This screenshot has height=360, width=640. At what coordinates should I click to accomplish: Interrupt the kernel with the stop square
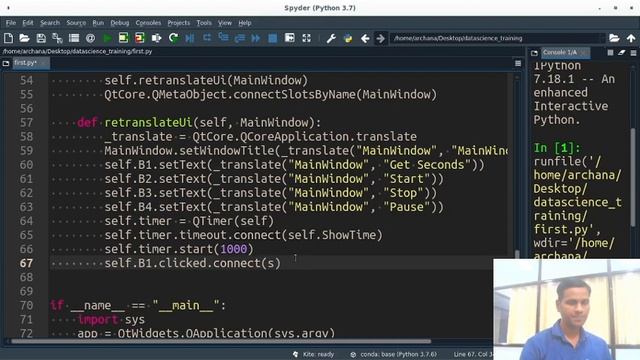pos(610,53)
